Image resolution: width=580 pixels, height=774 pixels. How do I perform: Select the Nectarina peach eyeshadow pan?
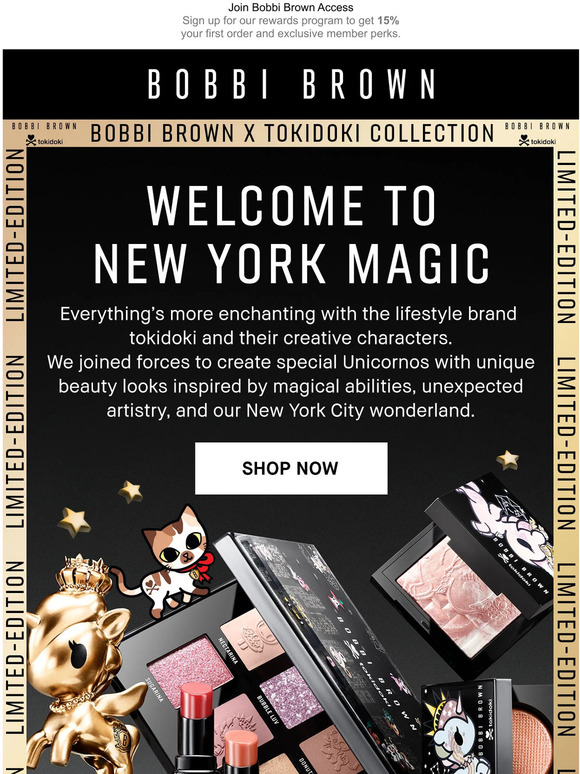(251, 637)
